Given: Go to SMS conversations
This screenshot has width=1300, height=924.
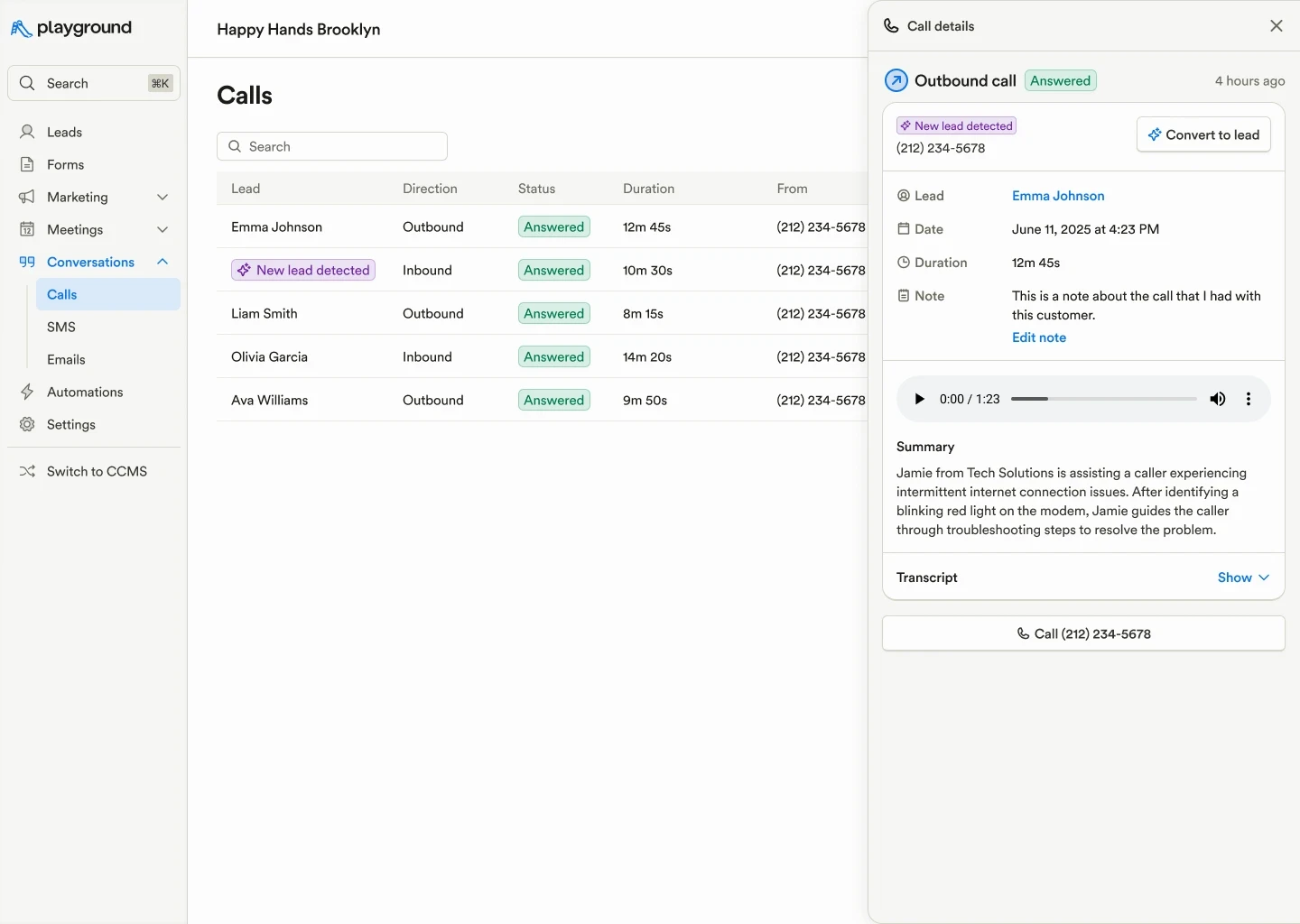Looking at the screenshot, I should [x=108, y=327].
